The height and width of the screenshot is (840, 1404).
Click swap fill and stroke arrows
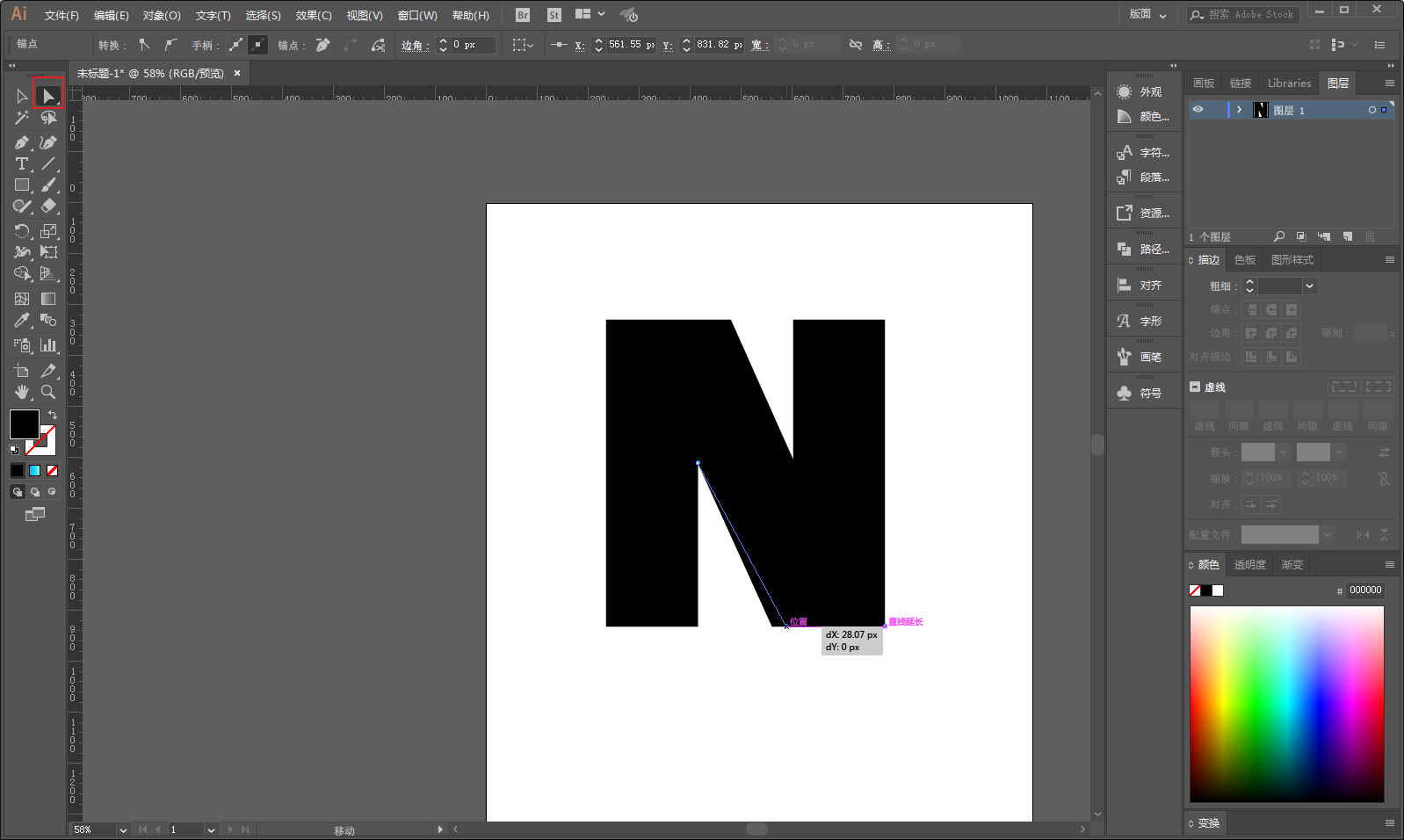coord(52,415)
